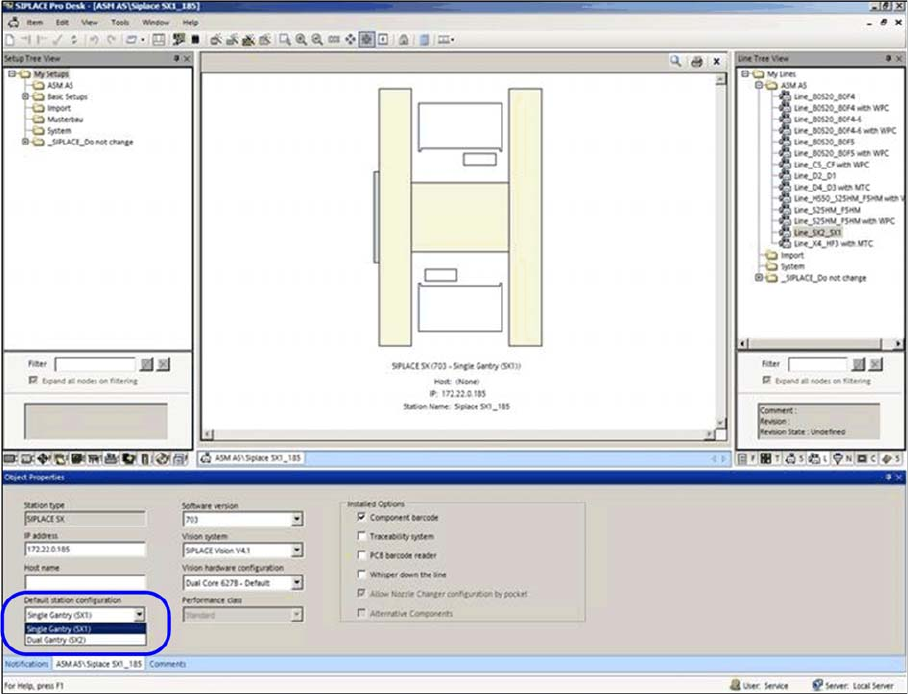Image resolution: width=908 pixels, height=694 pixels.
Task: Collapse My Setups root node
Action: click(12, 74)
